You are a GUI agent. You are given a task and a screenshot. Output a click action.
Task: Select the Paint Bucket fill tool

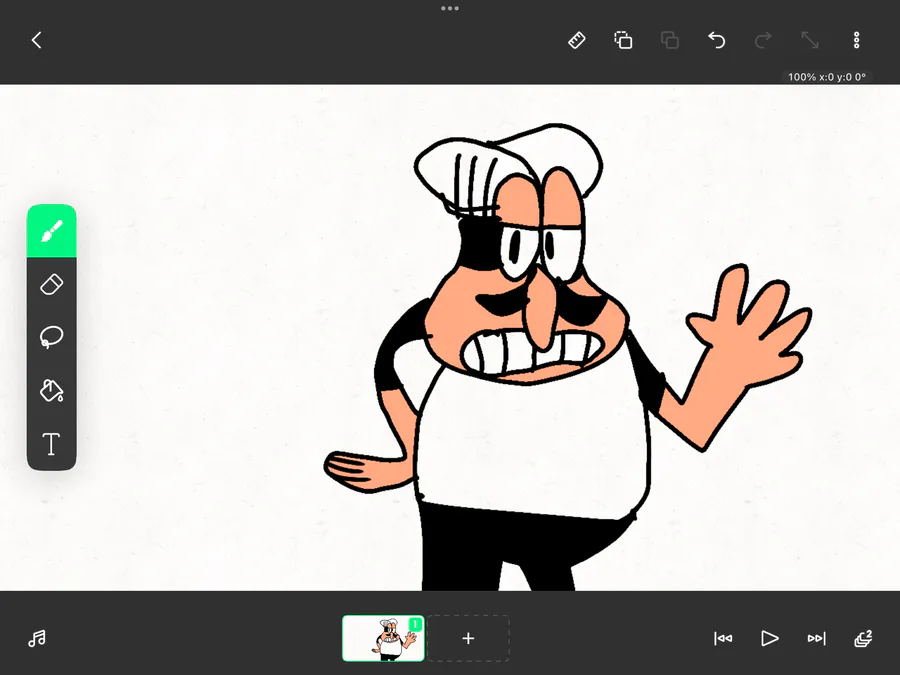point(52,390)
